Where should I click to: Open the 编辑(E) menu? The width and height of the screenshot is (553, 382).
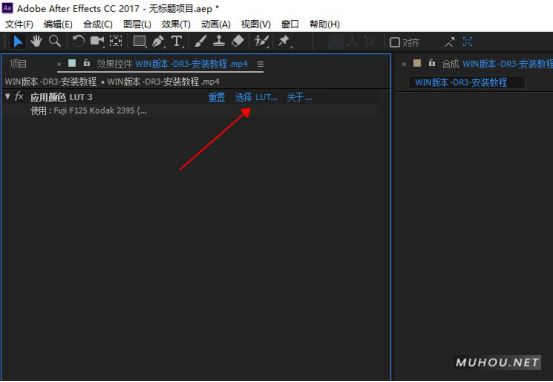58,24
